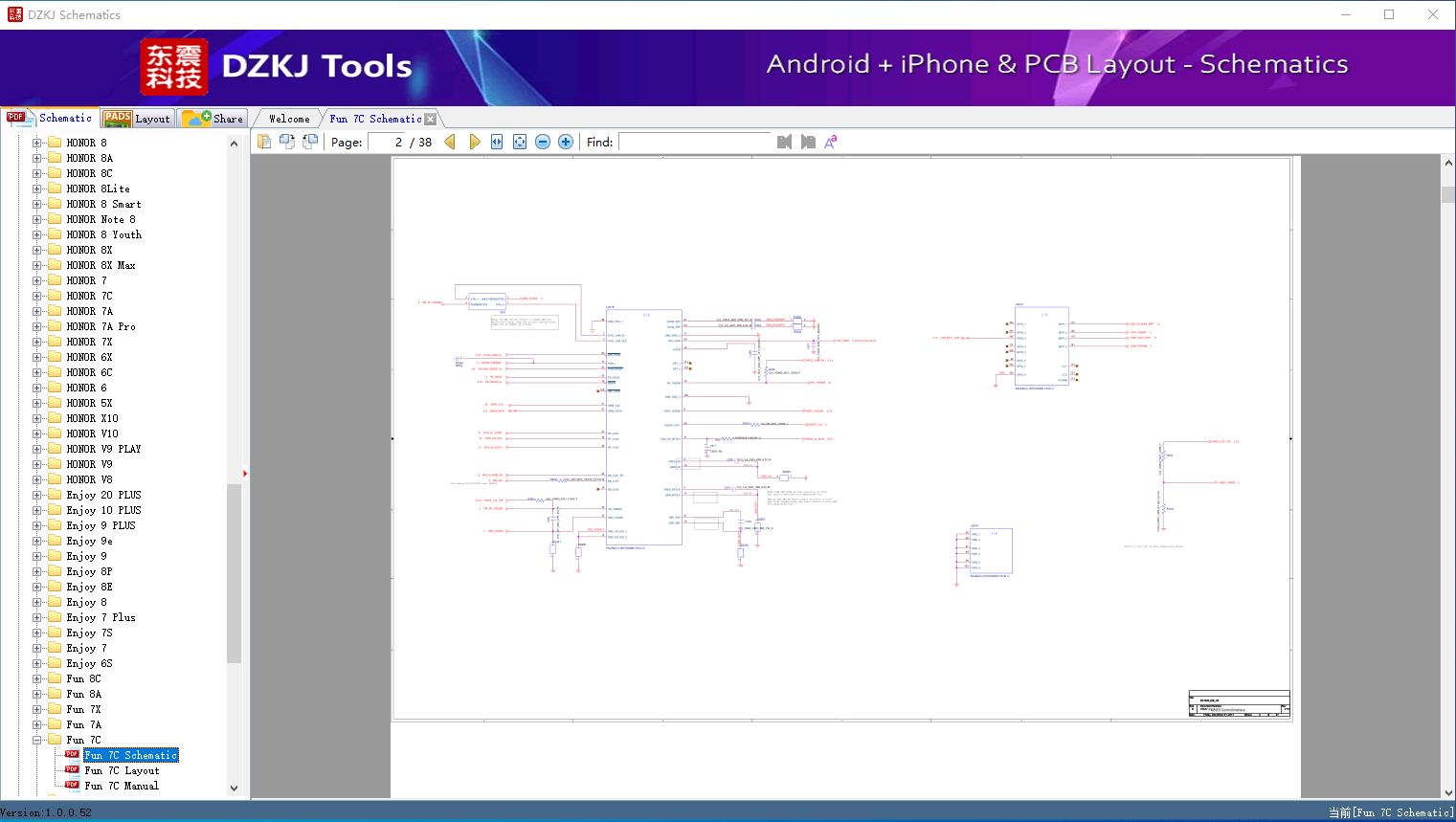Expand the Enjoy 20 PLUS folder
The height and width of the screenshot is (822, 1456).
click(37, 495)
